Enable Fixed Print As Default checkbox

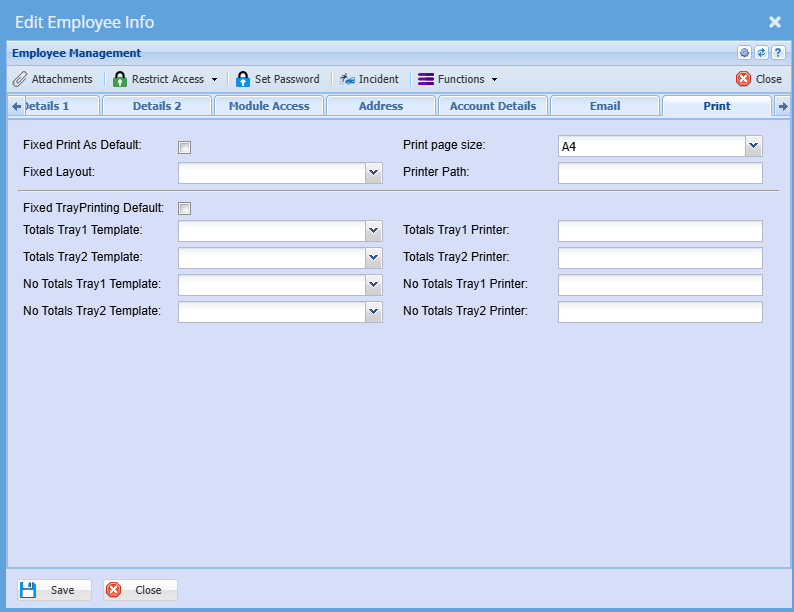pos(184,147)
